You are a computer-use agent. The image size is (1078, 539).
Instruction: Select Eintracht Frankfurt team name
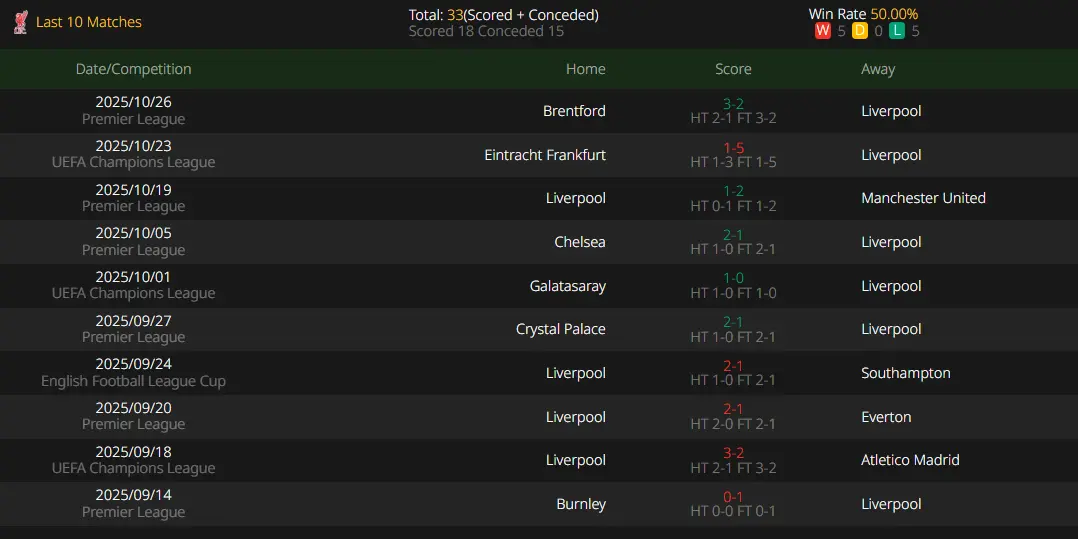click(x=545, y=155)
